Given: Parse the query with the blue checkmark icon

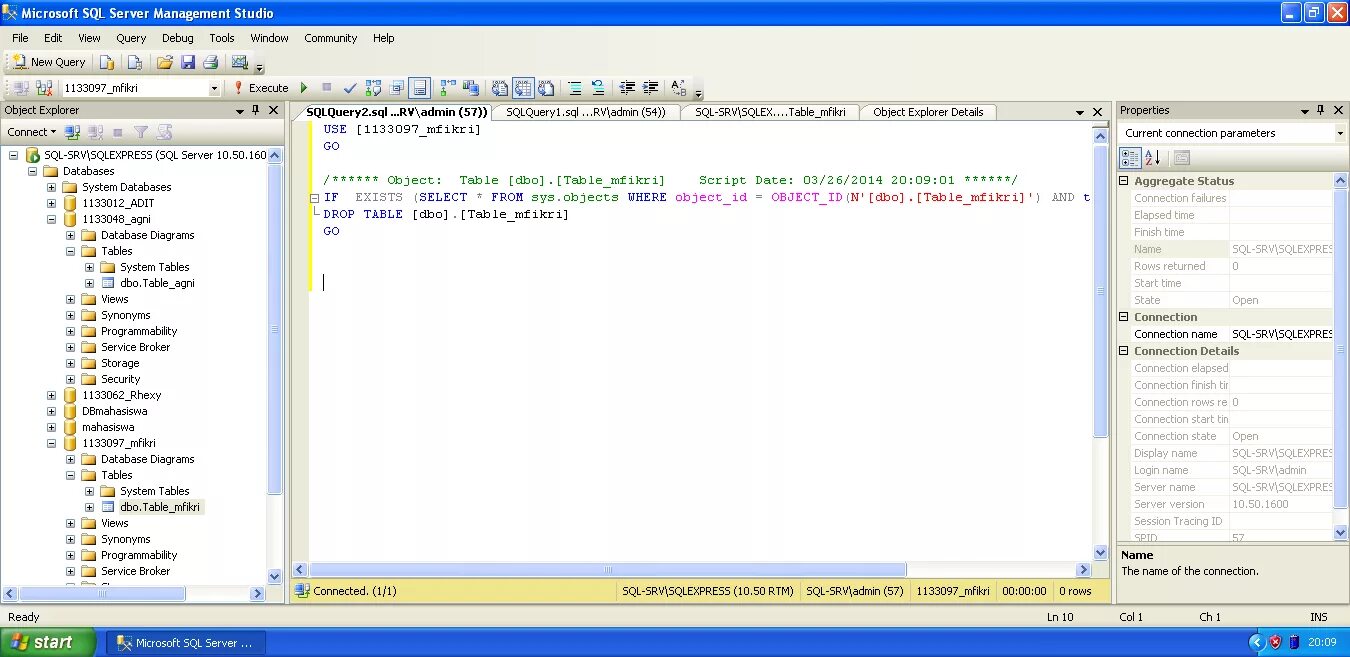Looking at the screenshot, I should click(x=350, y=88).
